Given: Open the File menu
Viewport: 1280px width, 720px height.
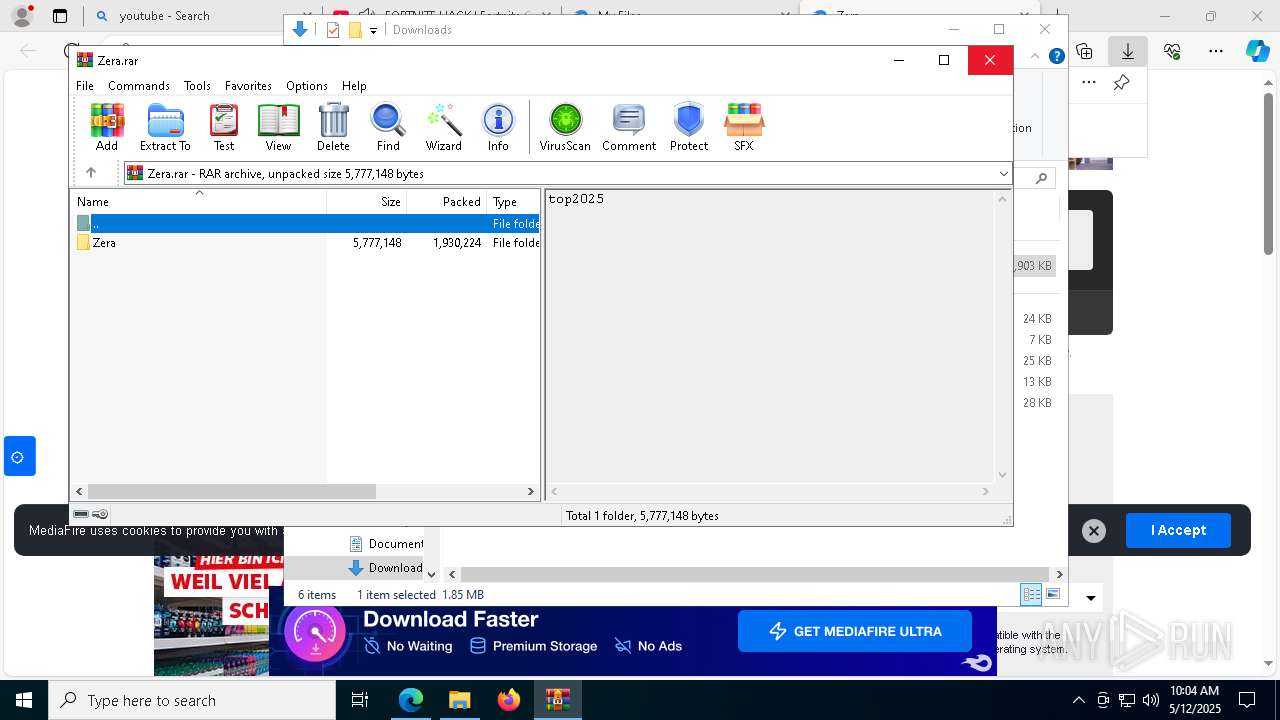Looking at the screenshot, I should tap(85, 86).
